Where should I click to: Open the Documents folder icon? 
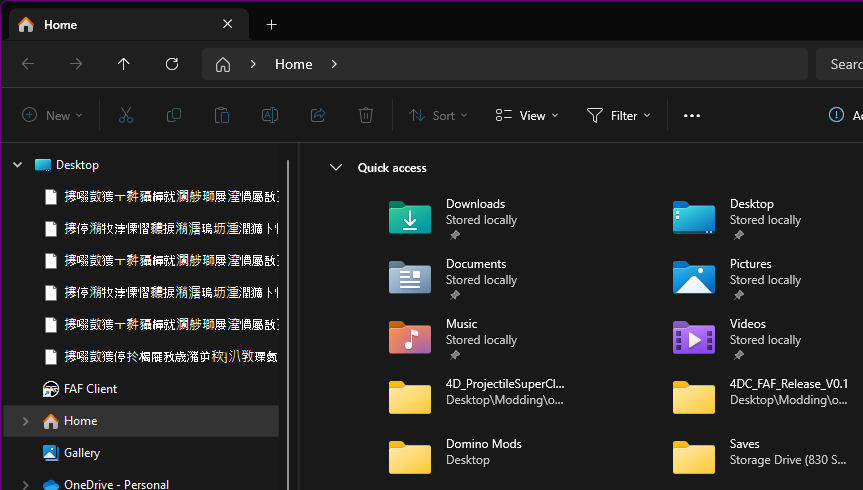point(410,277)
